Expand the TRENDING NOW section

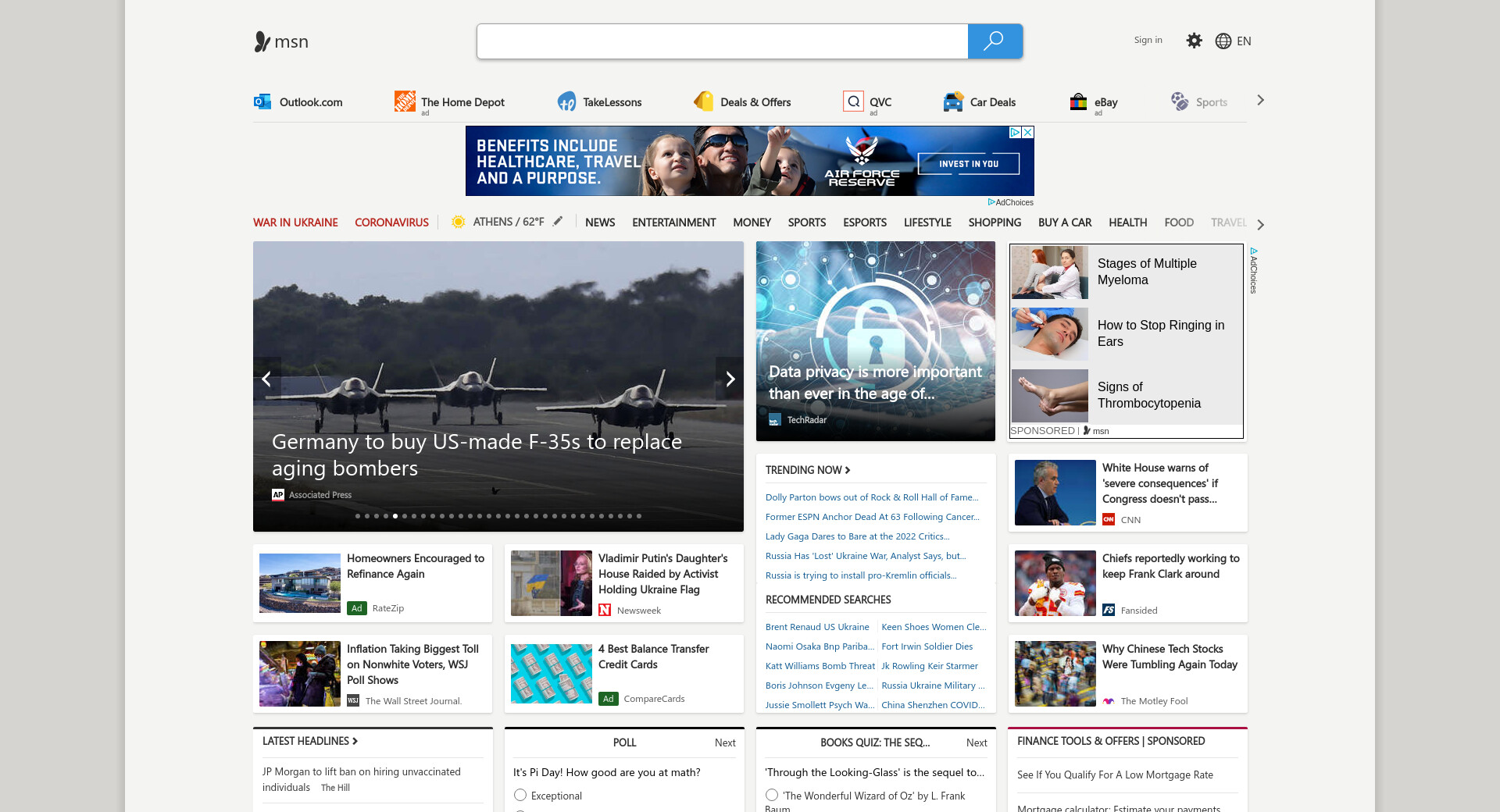pyautogui.click(x=808, y=470)
